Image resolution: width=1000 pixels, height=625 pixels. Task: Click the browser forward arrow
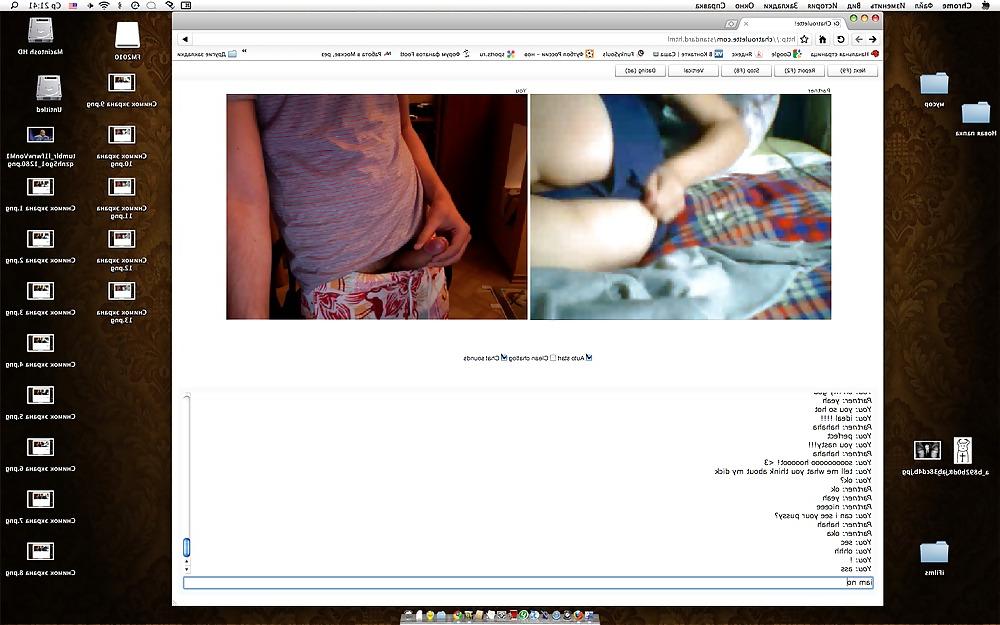point(858,40)
